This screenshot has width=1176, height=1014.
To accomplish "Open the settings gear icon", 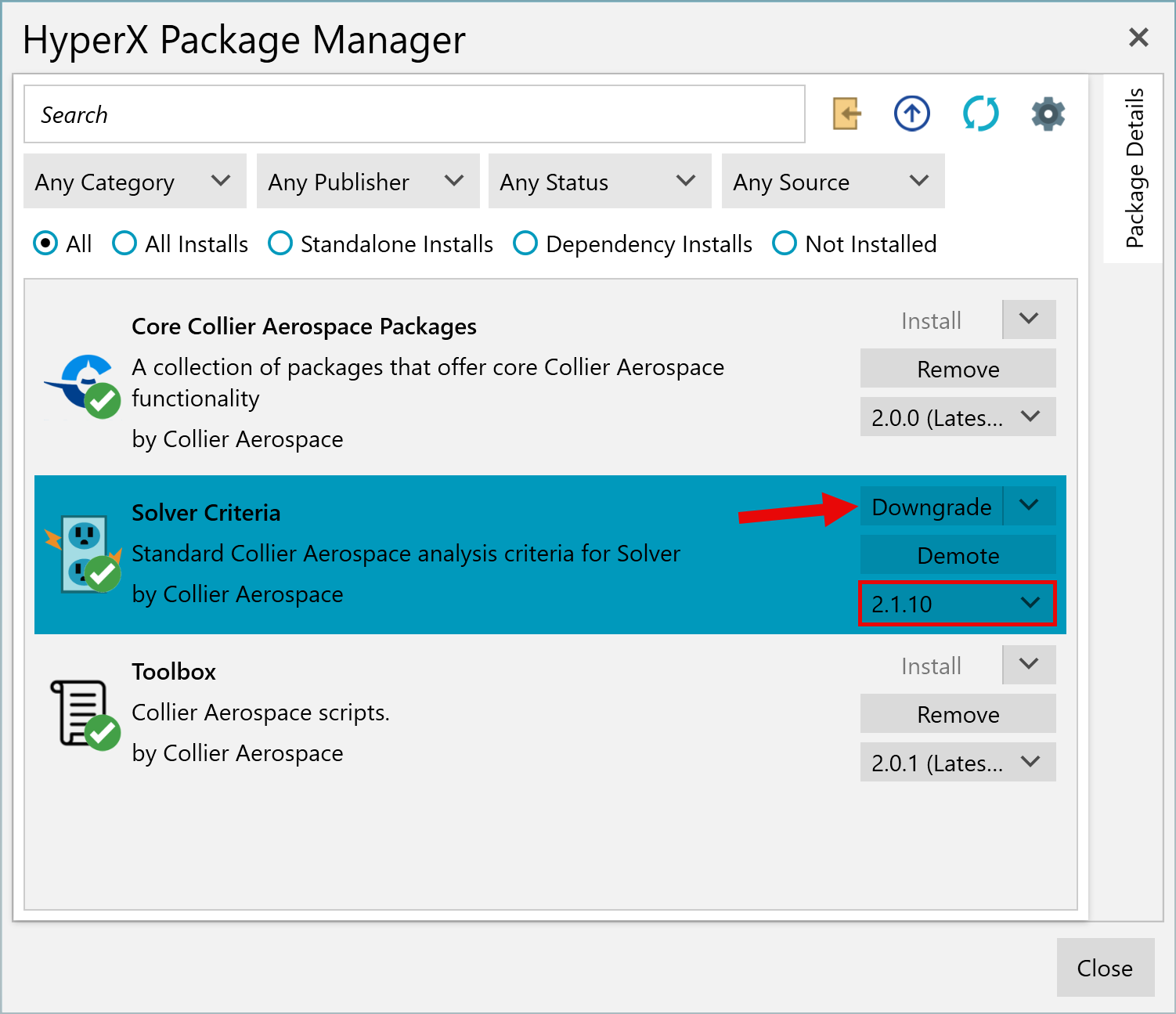I will 1048,114.
